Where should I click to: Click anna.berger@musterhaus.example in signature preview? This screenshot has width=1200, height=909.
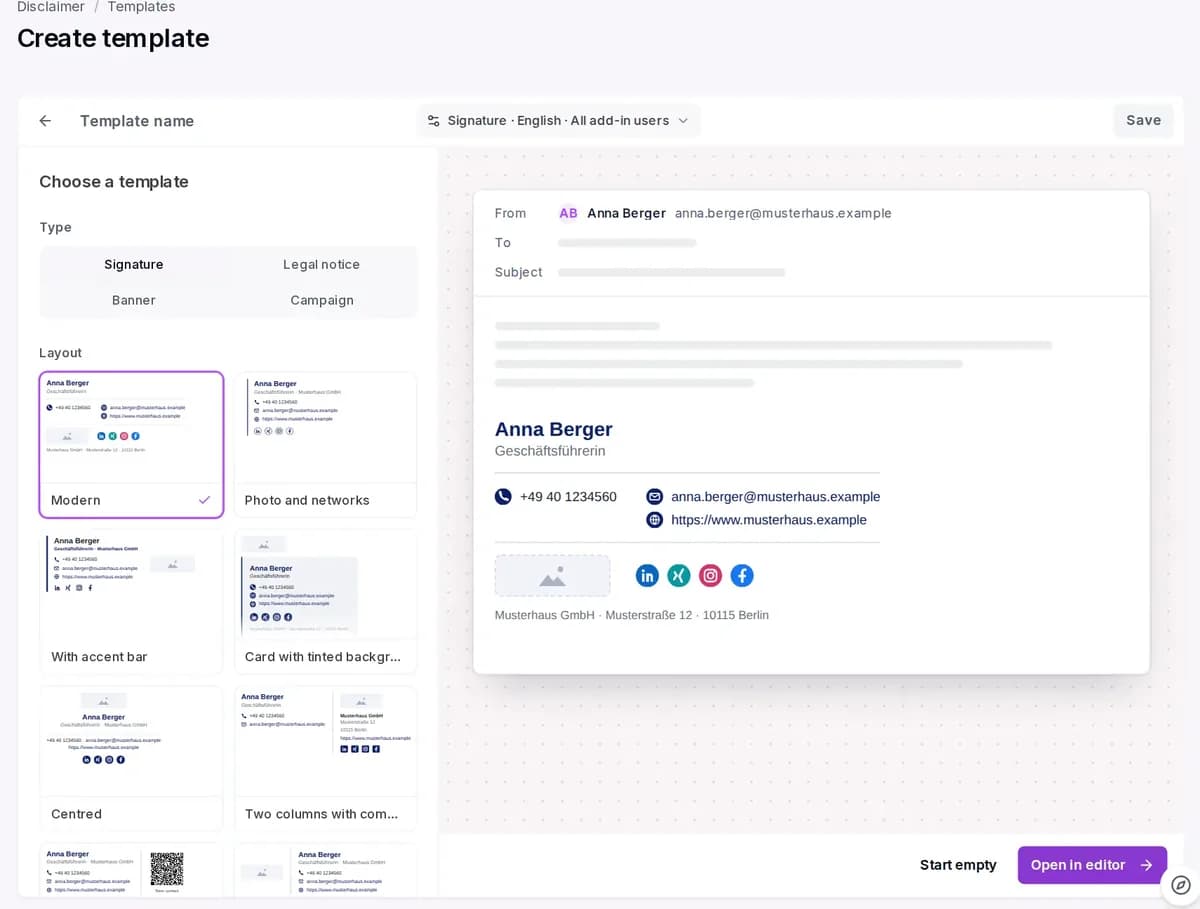click(x=776, y=497)
